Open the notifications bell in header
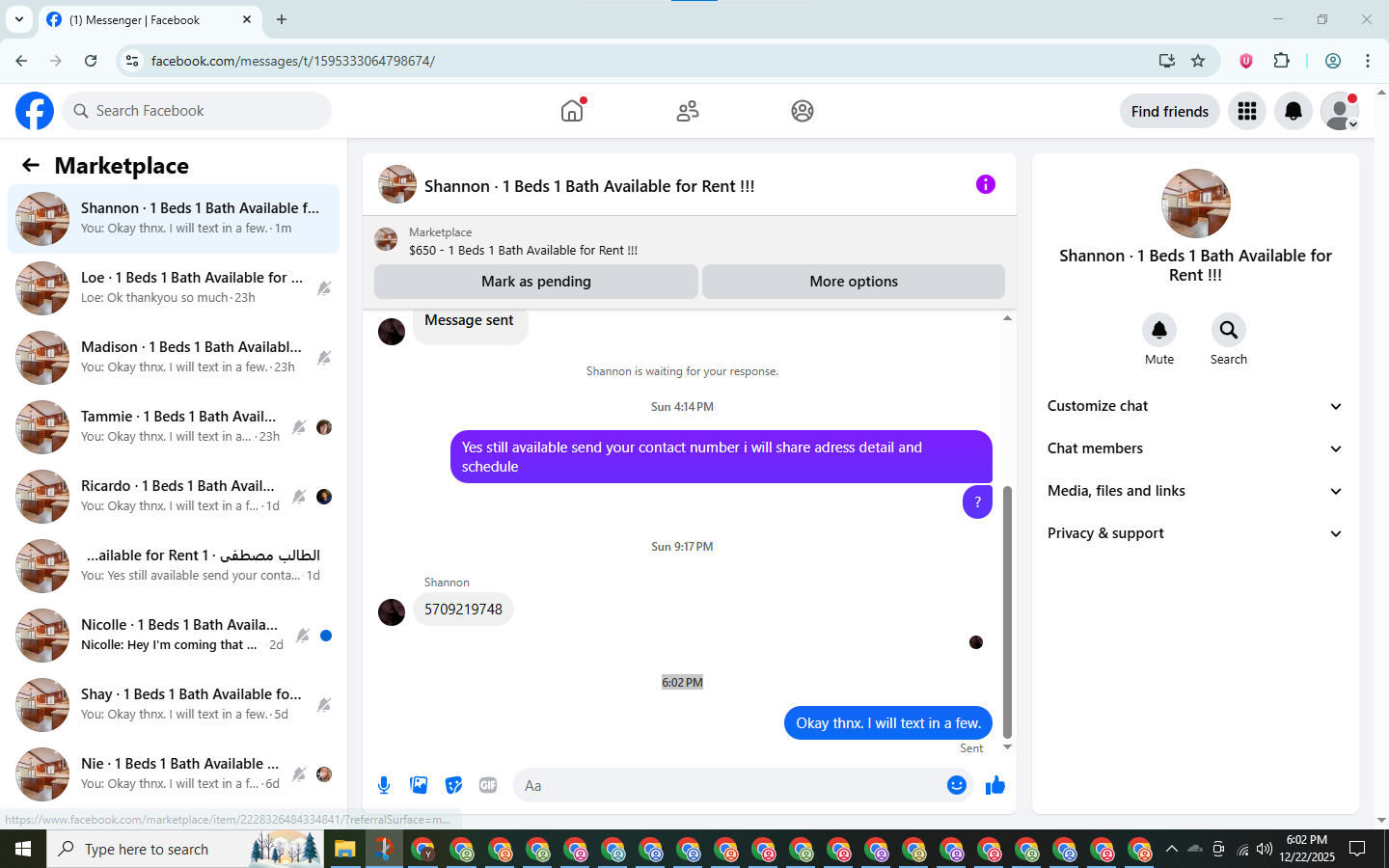 click(x=1294, y=111)
